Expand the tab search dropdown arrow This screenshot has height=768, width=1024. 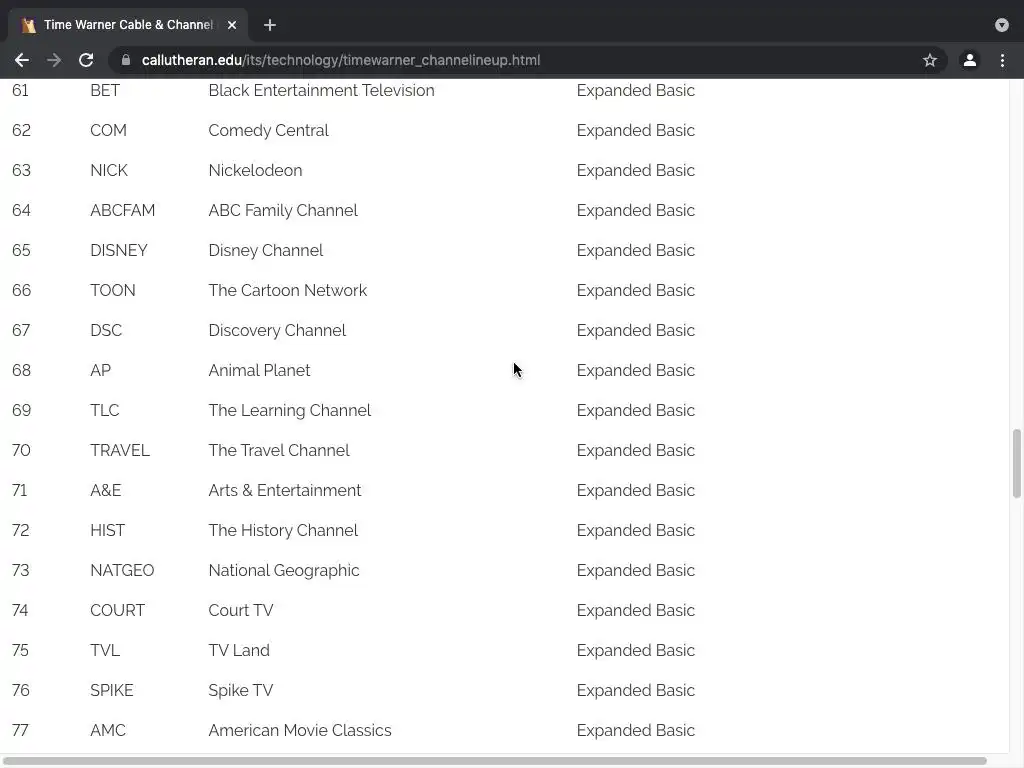[x=1002, y=25]
